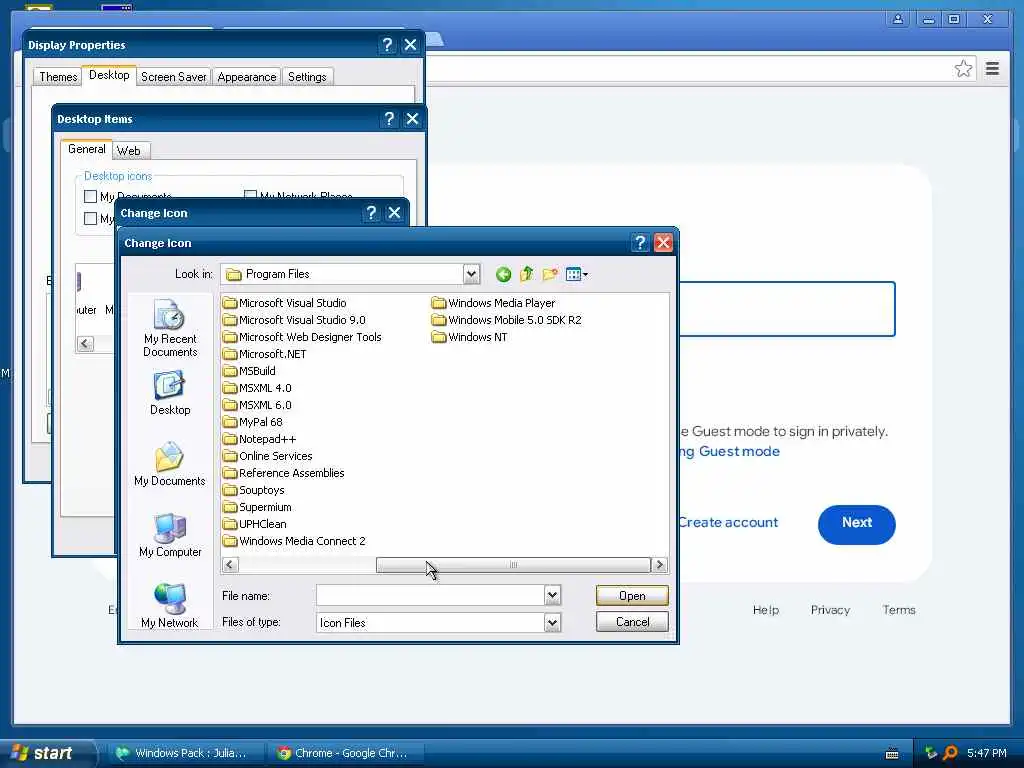Screen dimensions: 1024x768
Task: Select Web tab in Desktop Items
Action: [x=129, y=151]
